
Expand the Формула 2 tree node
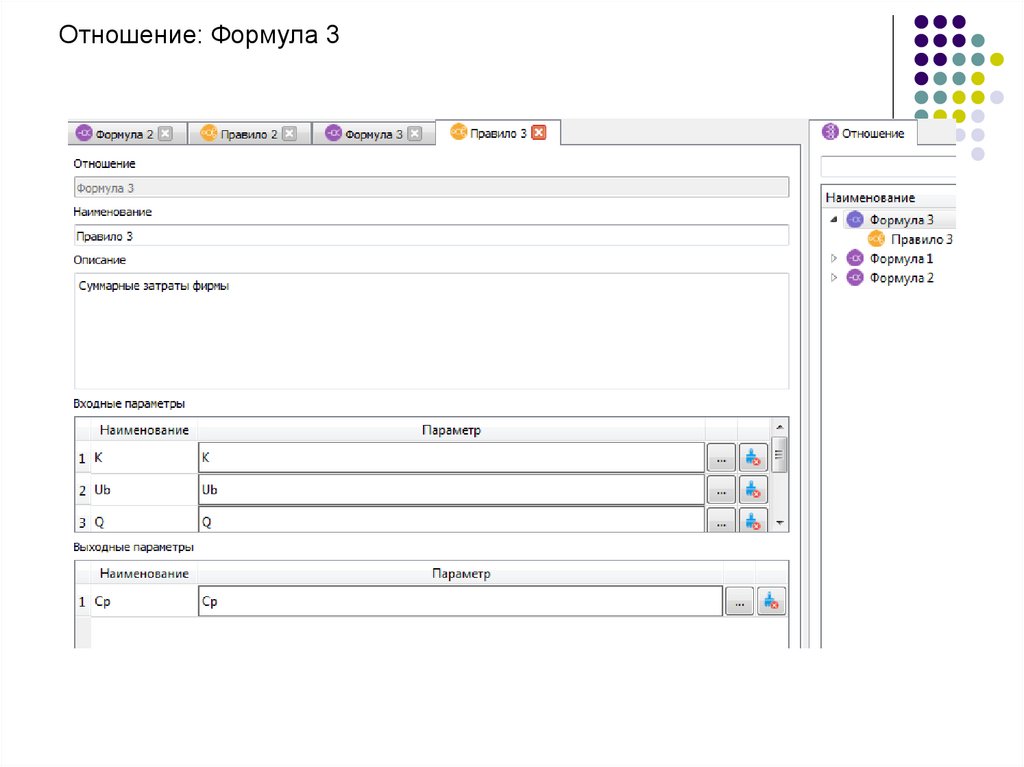pyautogui.click(x=833, y=278)
